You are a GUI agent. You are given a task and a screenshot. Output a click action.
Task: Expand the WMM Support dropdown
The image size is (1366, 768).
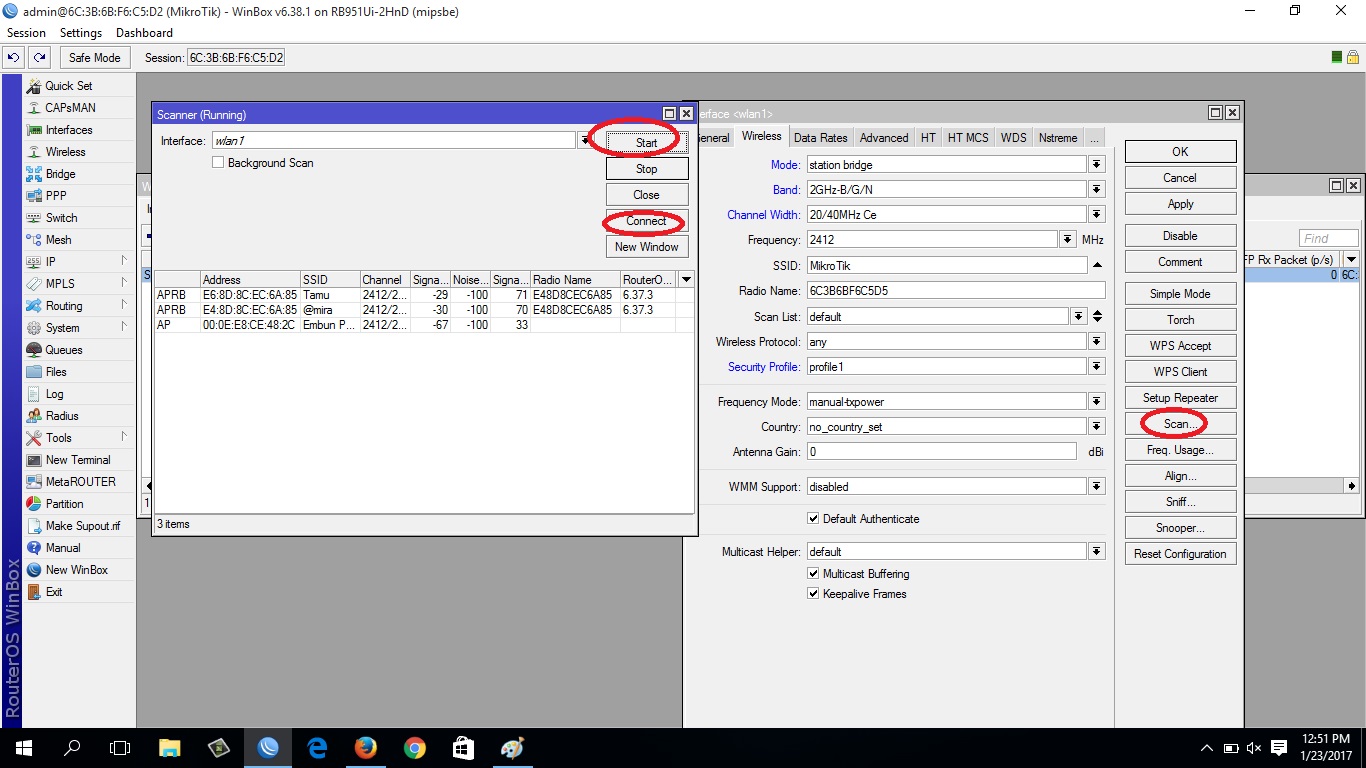tap(1097, 487)
